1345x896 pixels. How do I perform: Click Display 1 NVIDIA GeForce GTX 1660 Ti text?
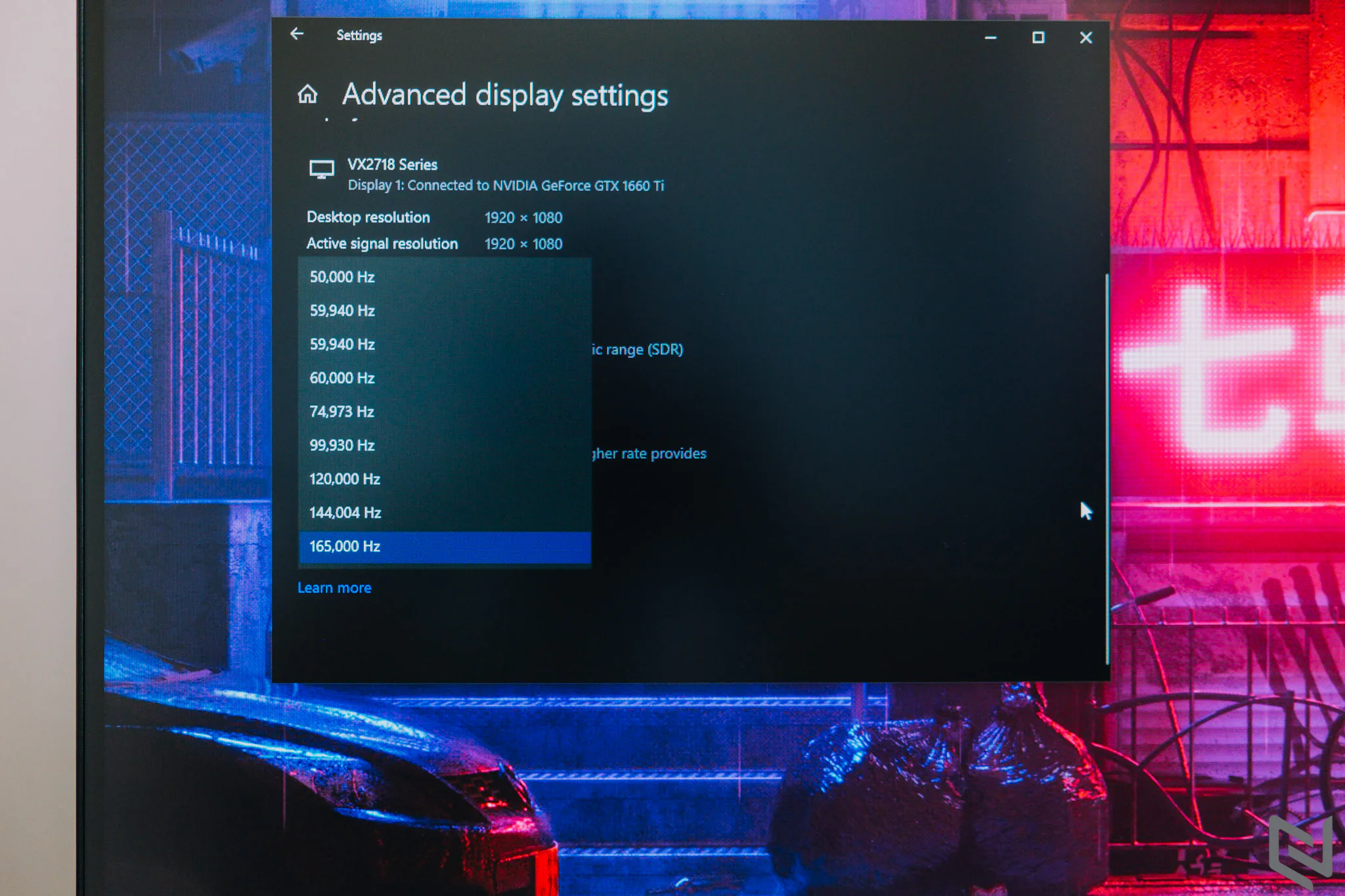(506, 186)
